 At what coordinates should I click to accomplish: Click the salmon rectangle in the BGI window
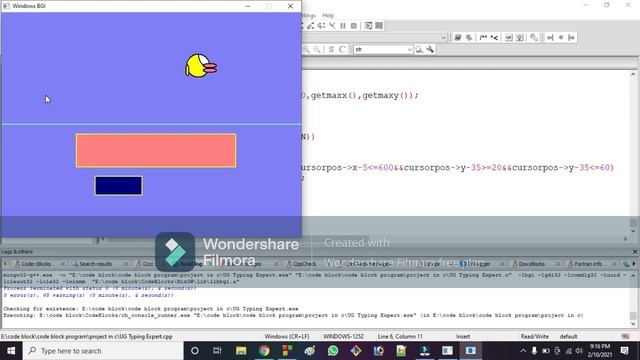point(156,151)
